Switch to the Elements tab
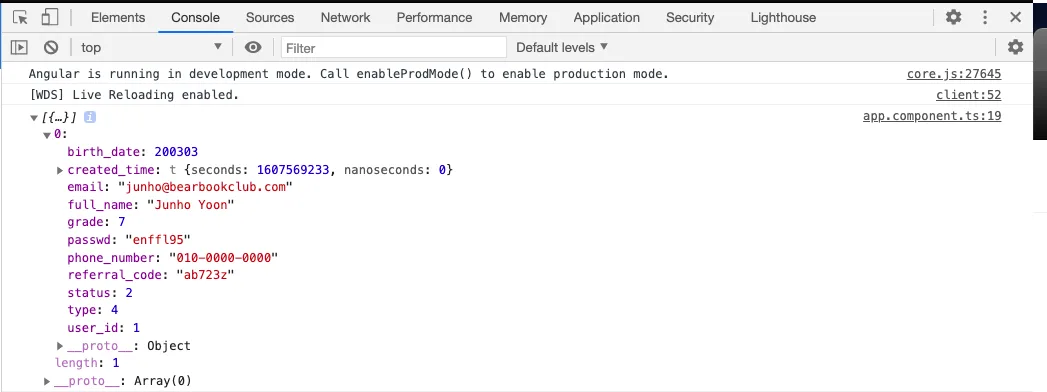The image size is (1047, 392). tap(118, 17)
